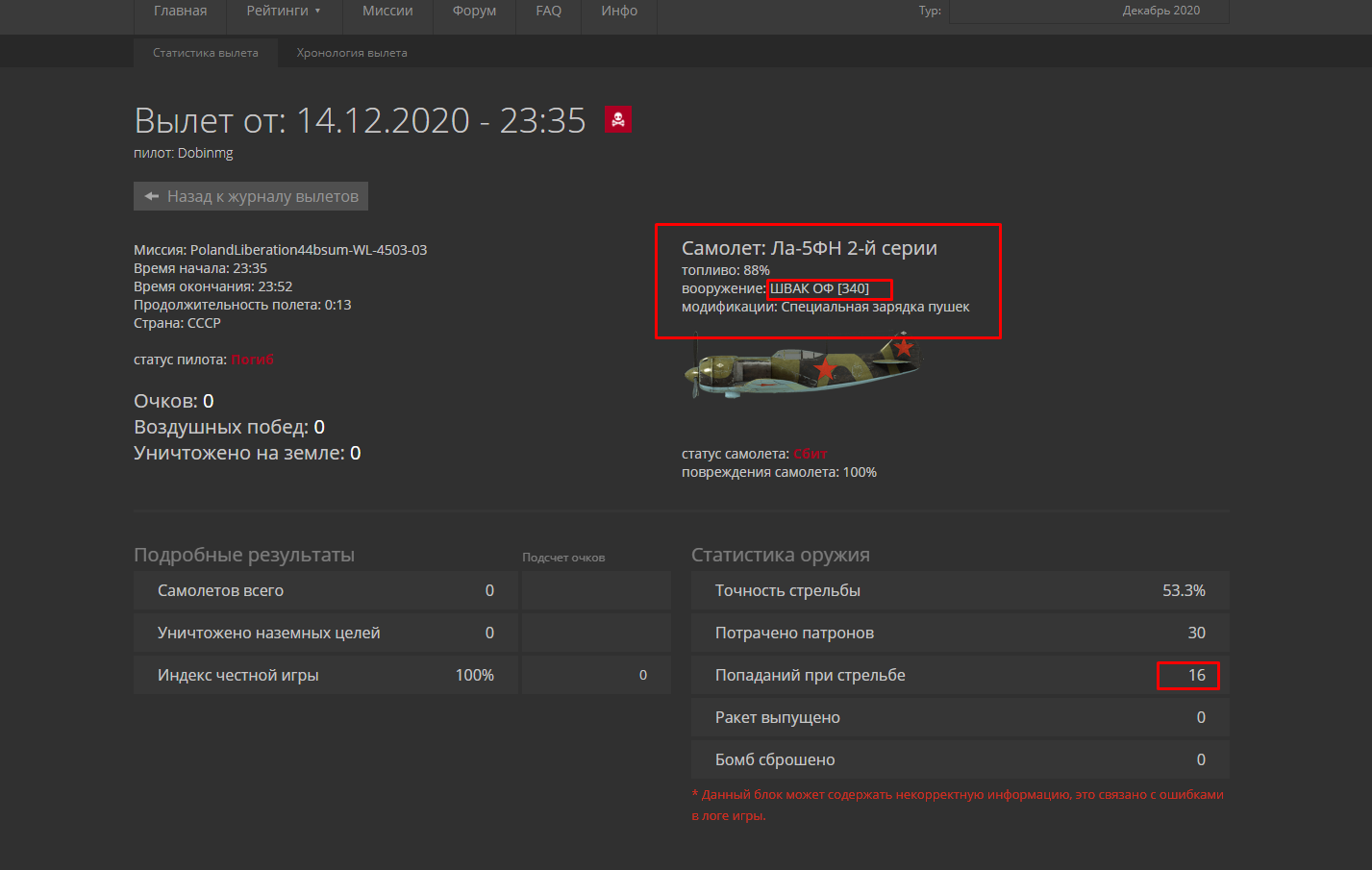Click the Ла-5ФН aircraft picture
This screenshot has width=1372, height=870.
(x=804, y=367)
